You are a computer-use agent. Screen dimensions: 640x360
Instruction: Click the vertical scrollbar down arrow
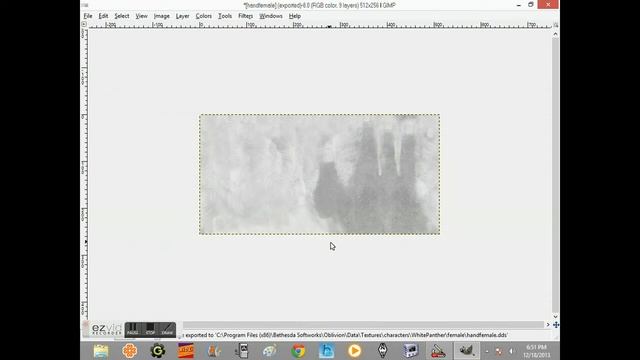click(x=556, y=316)
